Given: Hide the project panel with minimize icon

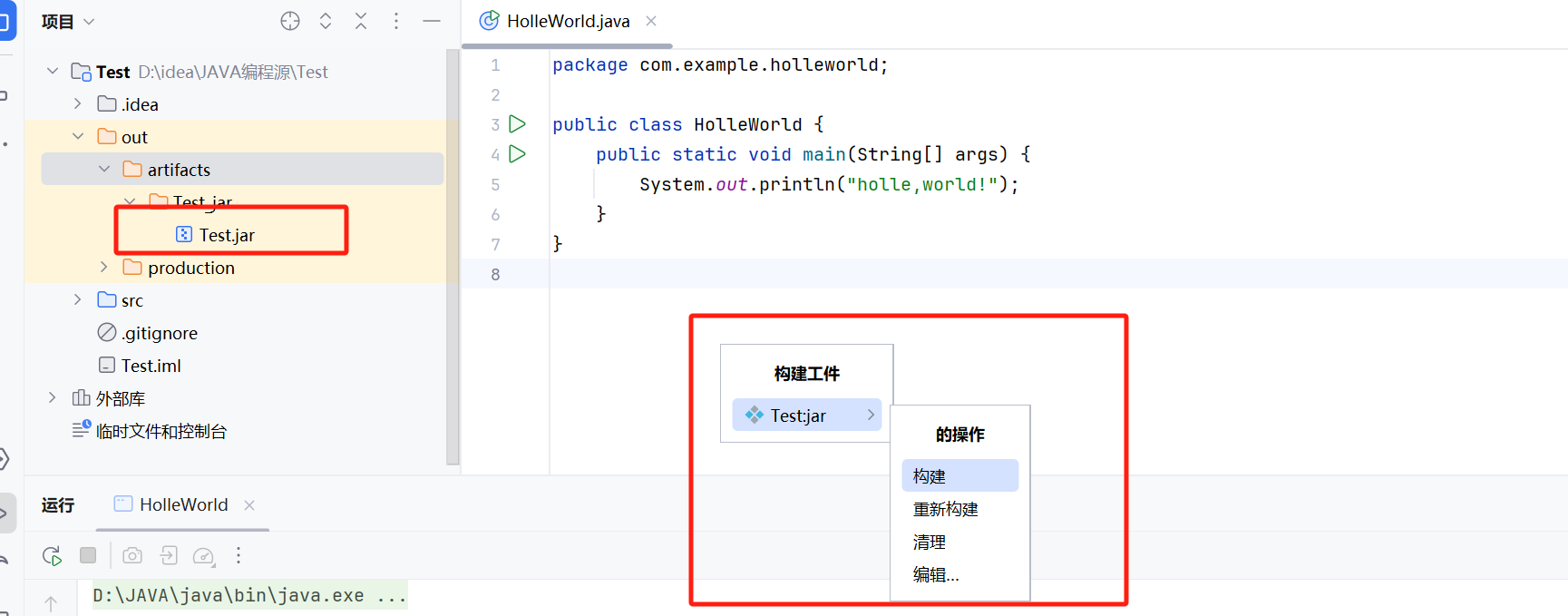Looking at the screenshot, I should pyautogui.click(x=432, y=21).
